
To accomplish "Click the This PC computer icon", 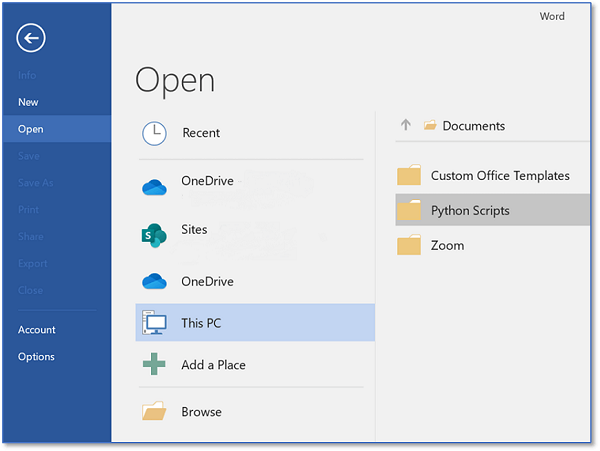I will click(154, 323).
